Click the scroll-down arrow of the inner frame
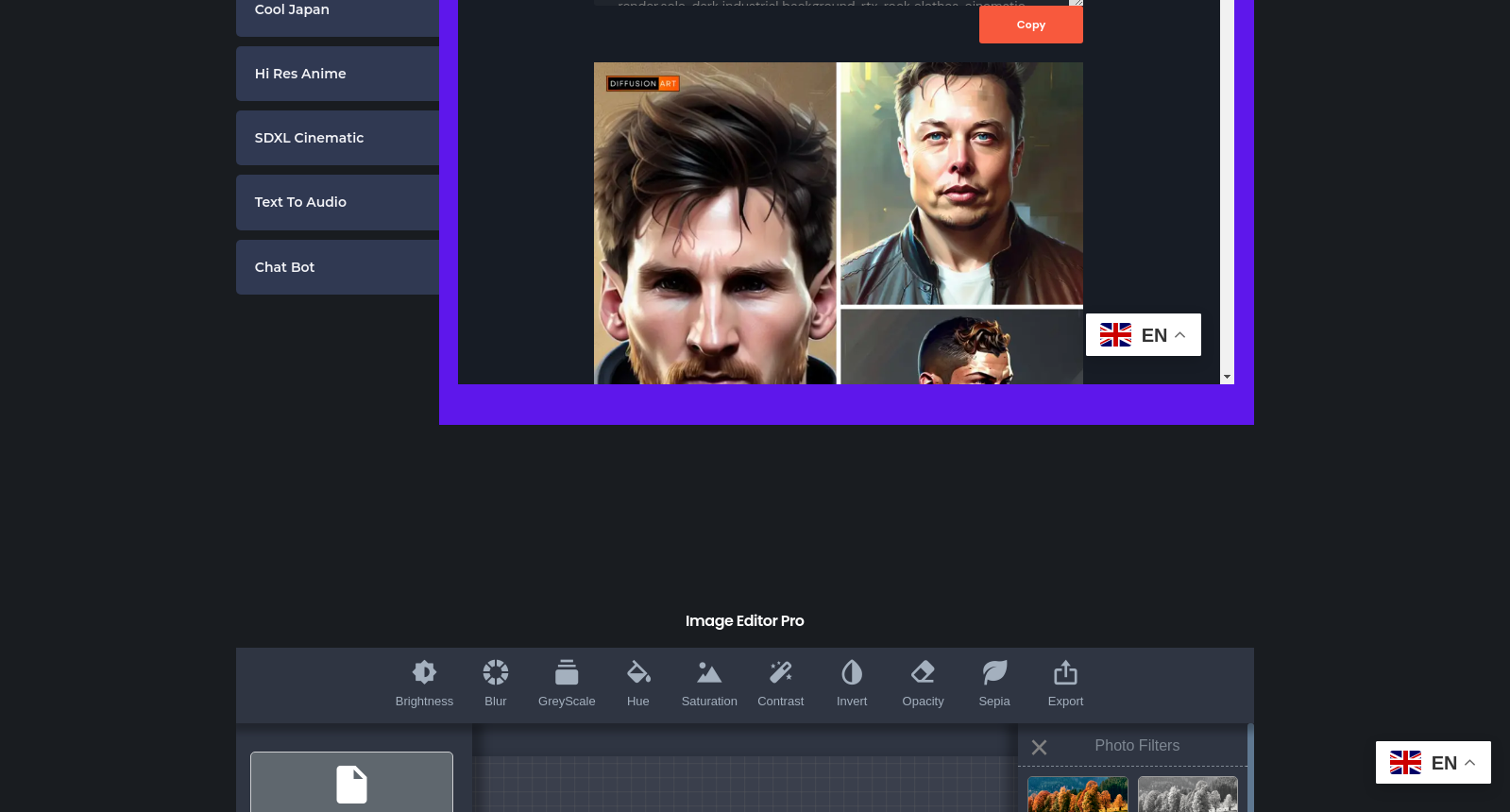 (x=1227, y=377)
